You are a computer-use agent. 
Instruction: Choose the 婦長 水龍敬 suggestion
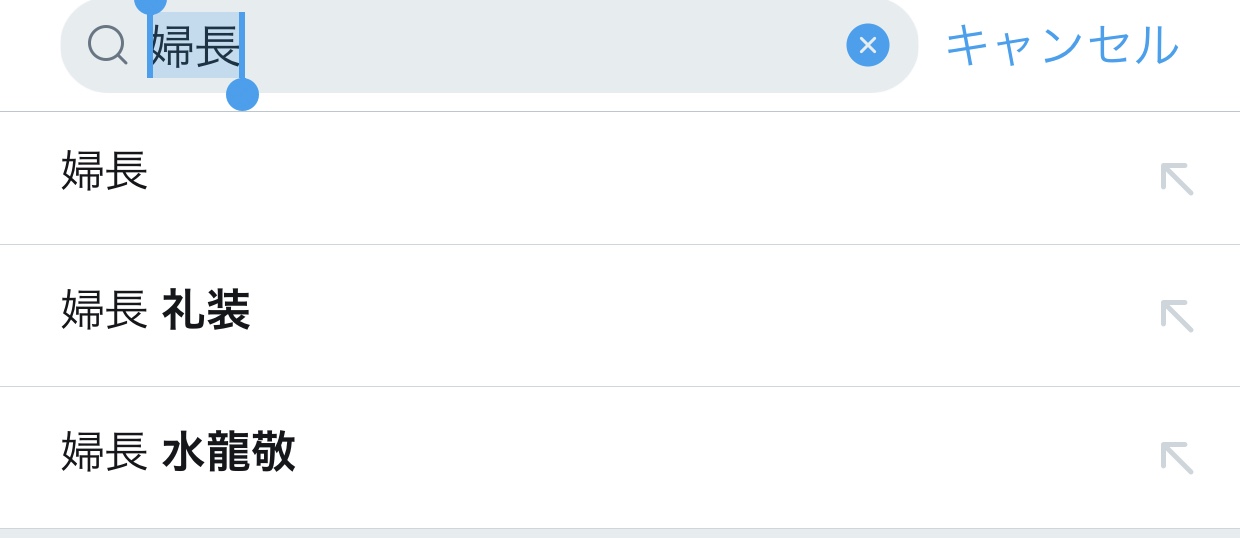178,452
